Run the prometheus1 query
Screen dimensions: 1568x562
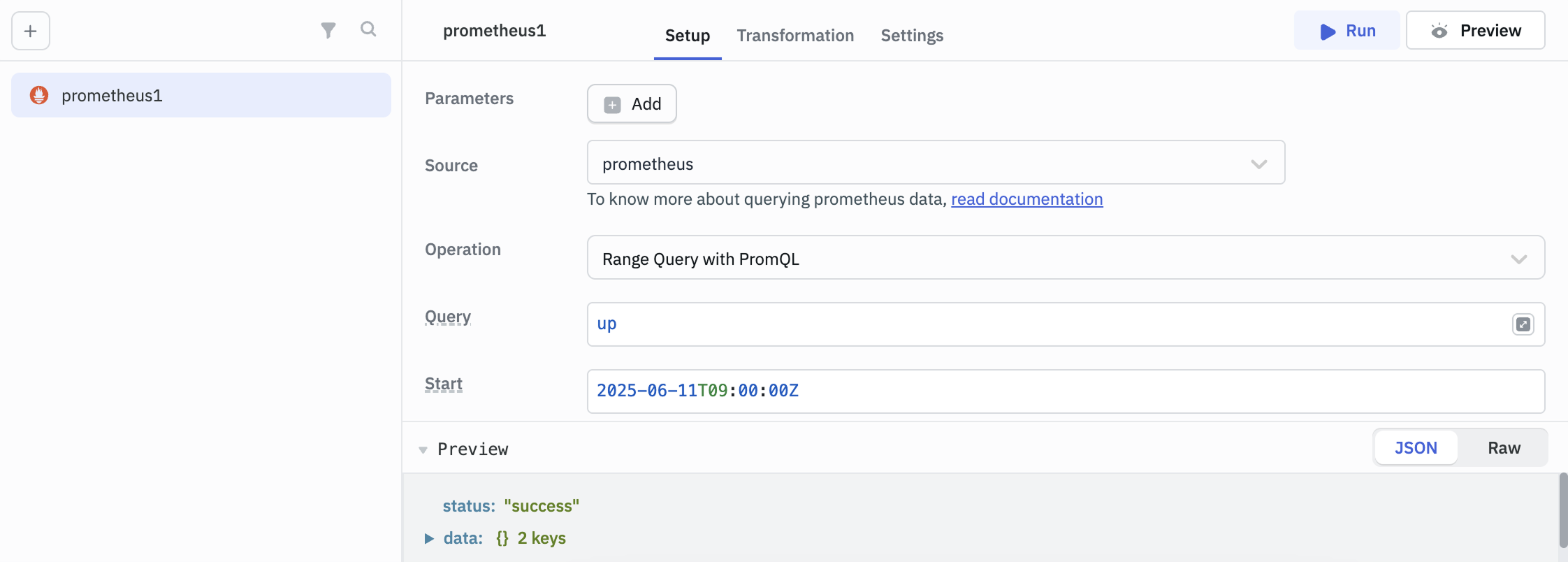tap(1347, 31)
